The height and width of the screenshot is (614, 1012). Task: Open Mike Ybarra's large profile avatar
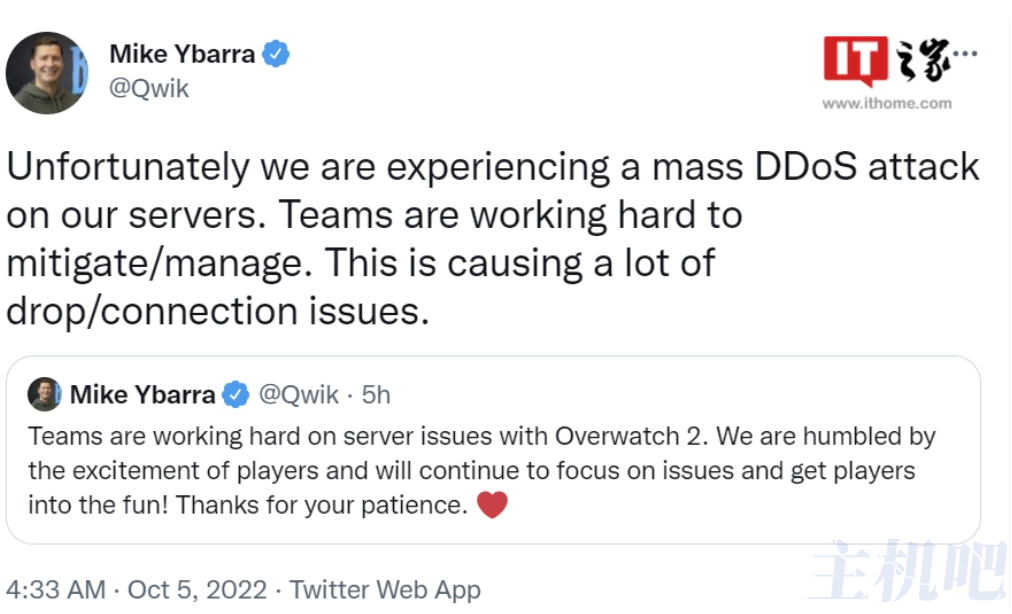click(47, 73)
